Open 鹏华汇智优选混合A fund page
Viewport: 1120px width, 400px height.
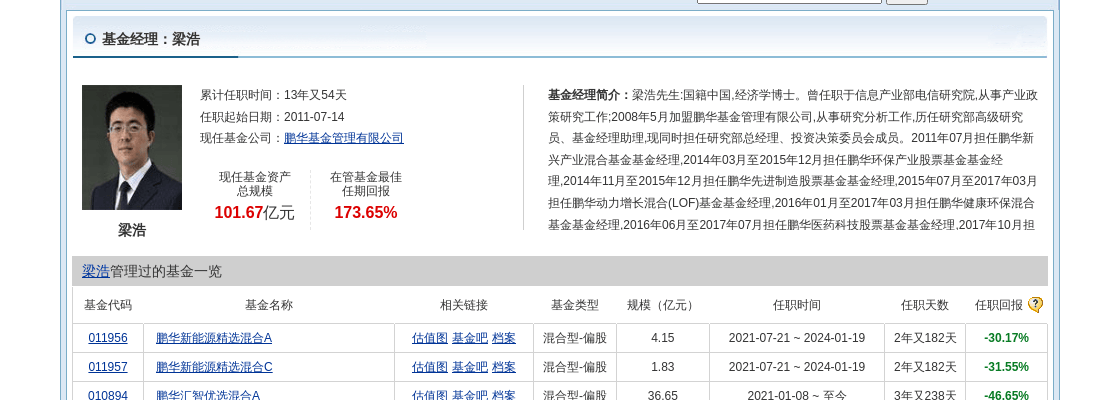208,395
